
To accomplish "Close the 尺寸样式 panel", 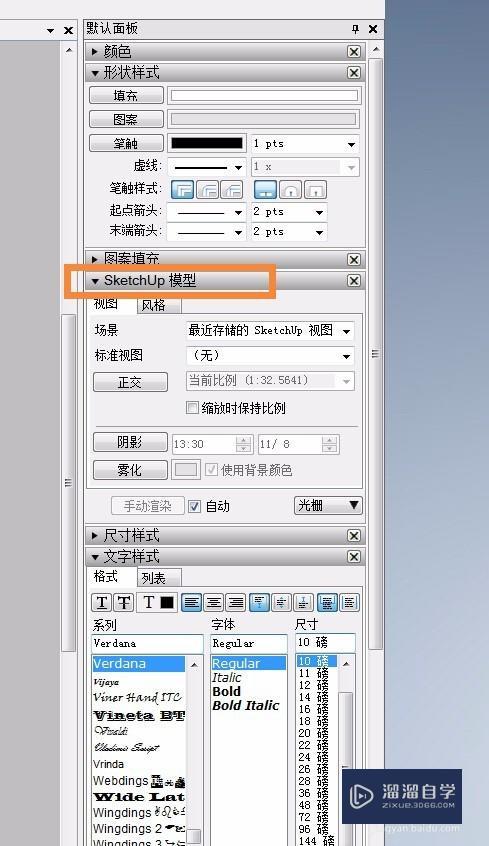I will tap(354, 536).
